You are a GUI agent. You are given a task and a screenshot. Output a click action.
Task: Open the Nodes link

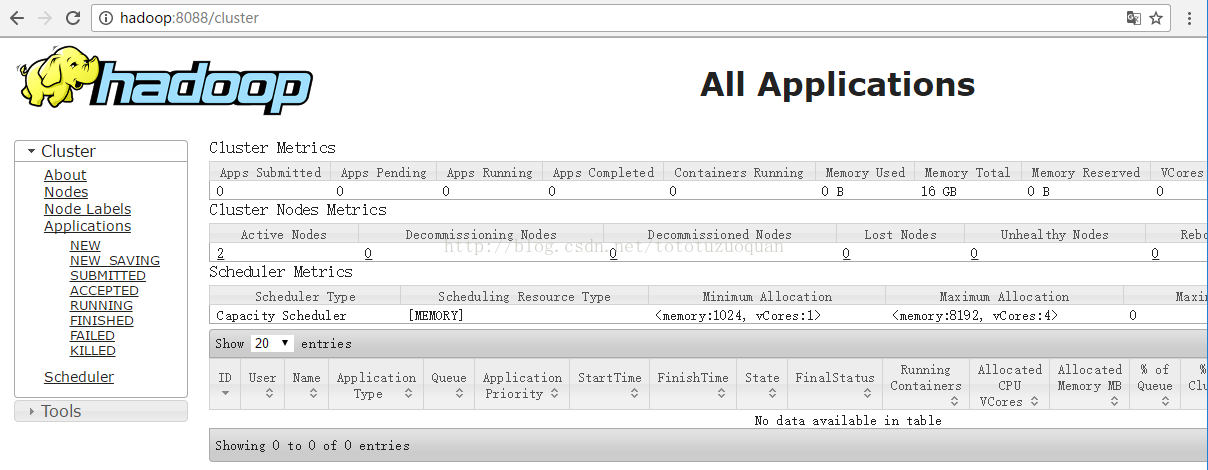(66, 192)
